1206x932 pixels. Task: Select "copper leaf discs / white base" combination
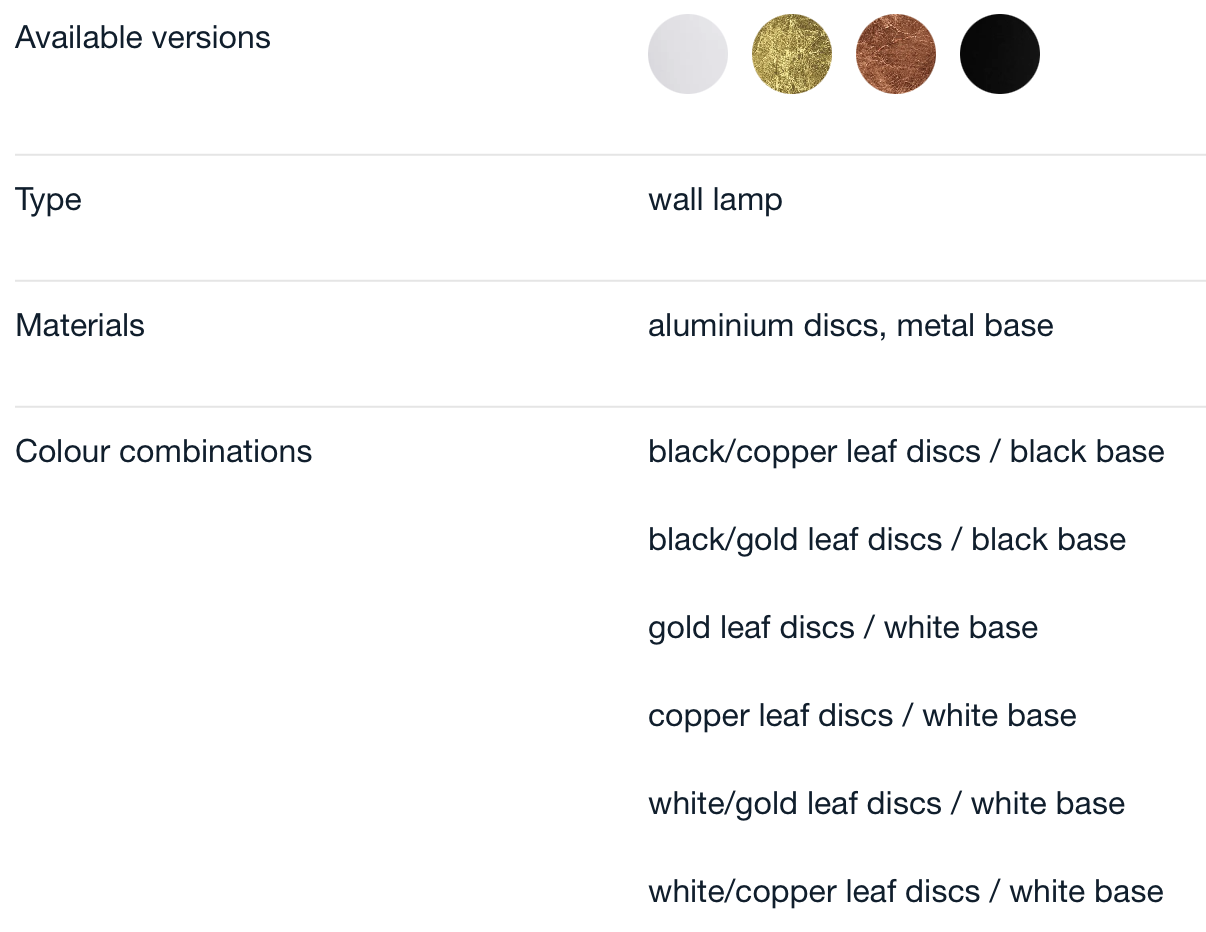tap(862, 716)
